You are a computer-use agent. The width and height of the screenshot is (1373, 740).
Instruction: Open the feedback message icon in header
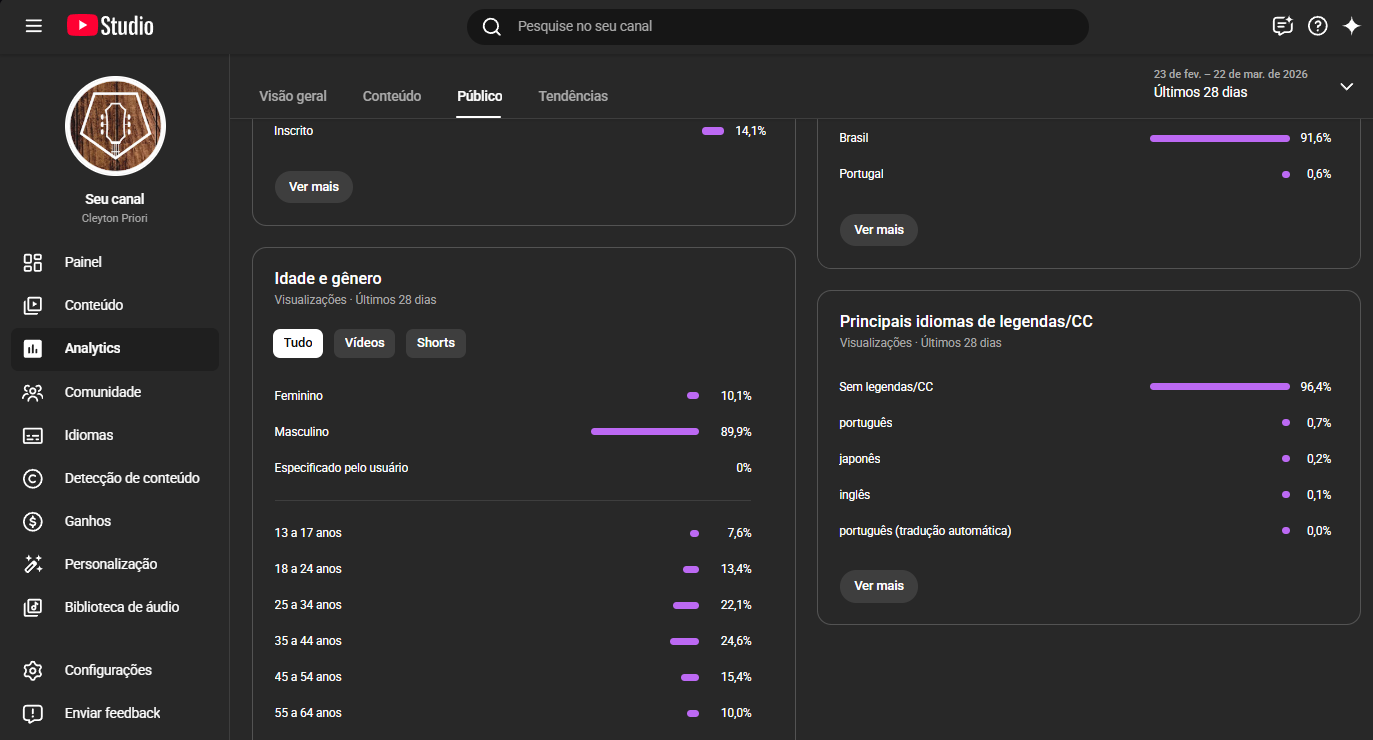[1282, 26]
